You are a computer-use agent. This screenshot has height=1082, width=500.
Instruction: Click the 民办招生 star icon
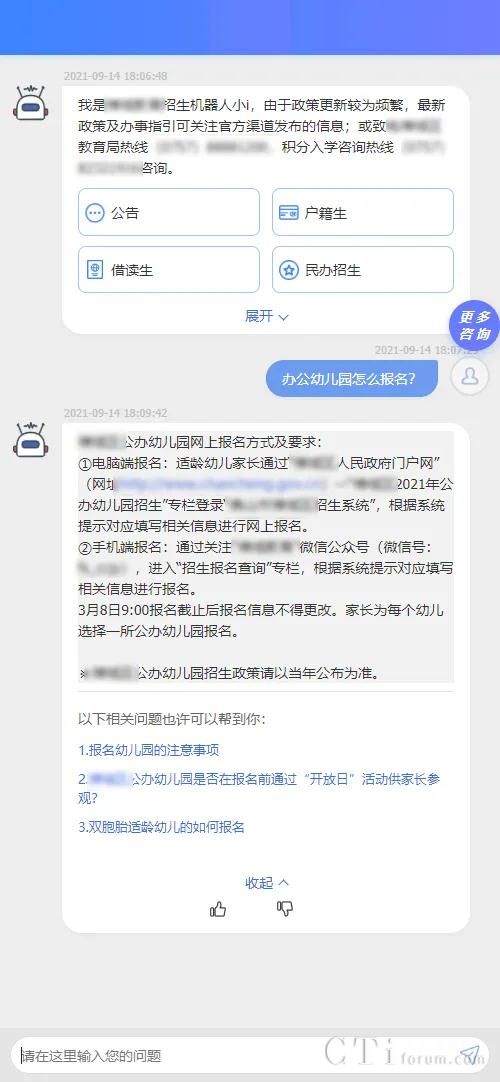pos(288,270)
